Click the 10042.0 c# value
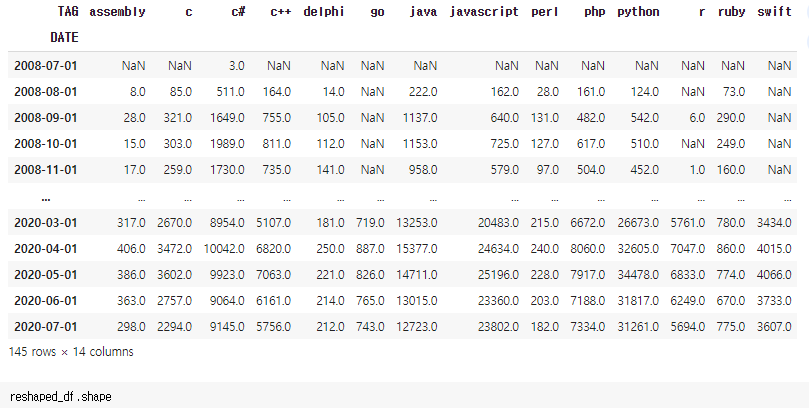This screenshot has height=408, width=809. 224,249
